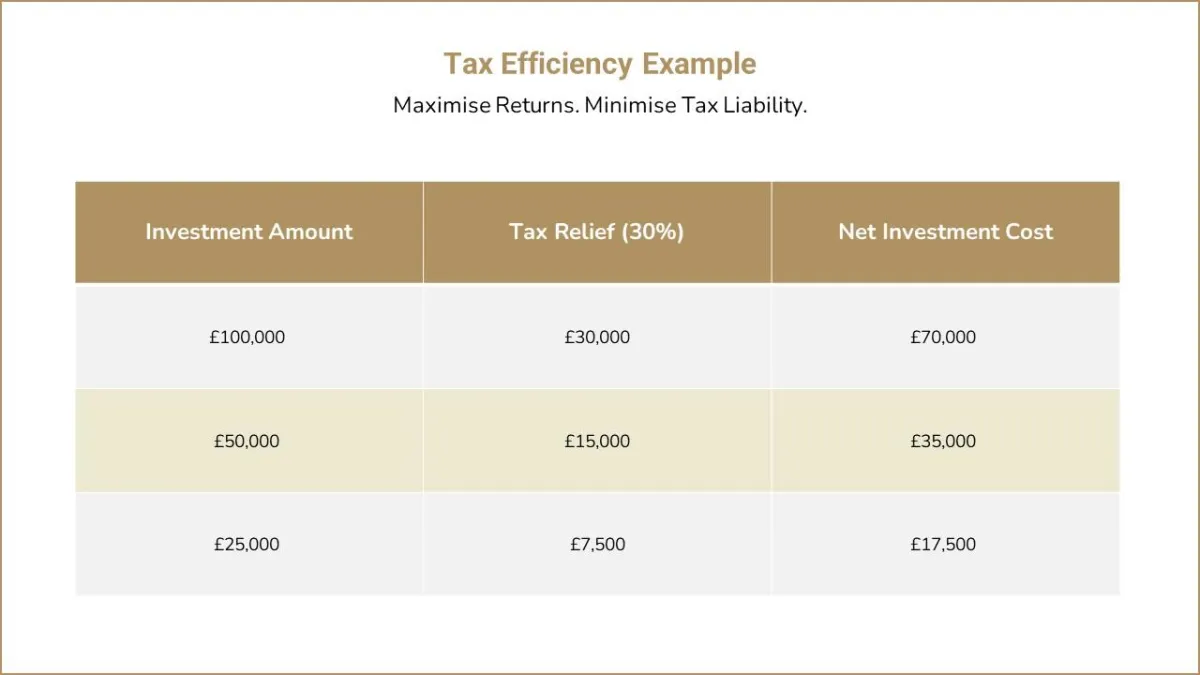Select the £25,000 investment cell

point(249,544)
